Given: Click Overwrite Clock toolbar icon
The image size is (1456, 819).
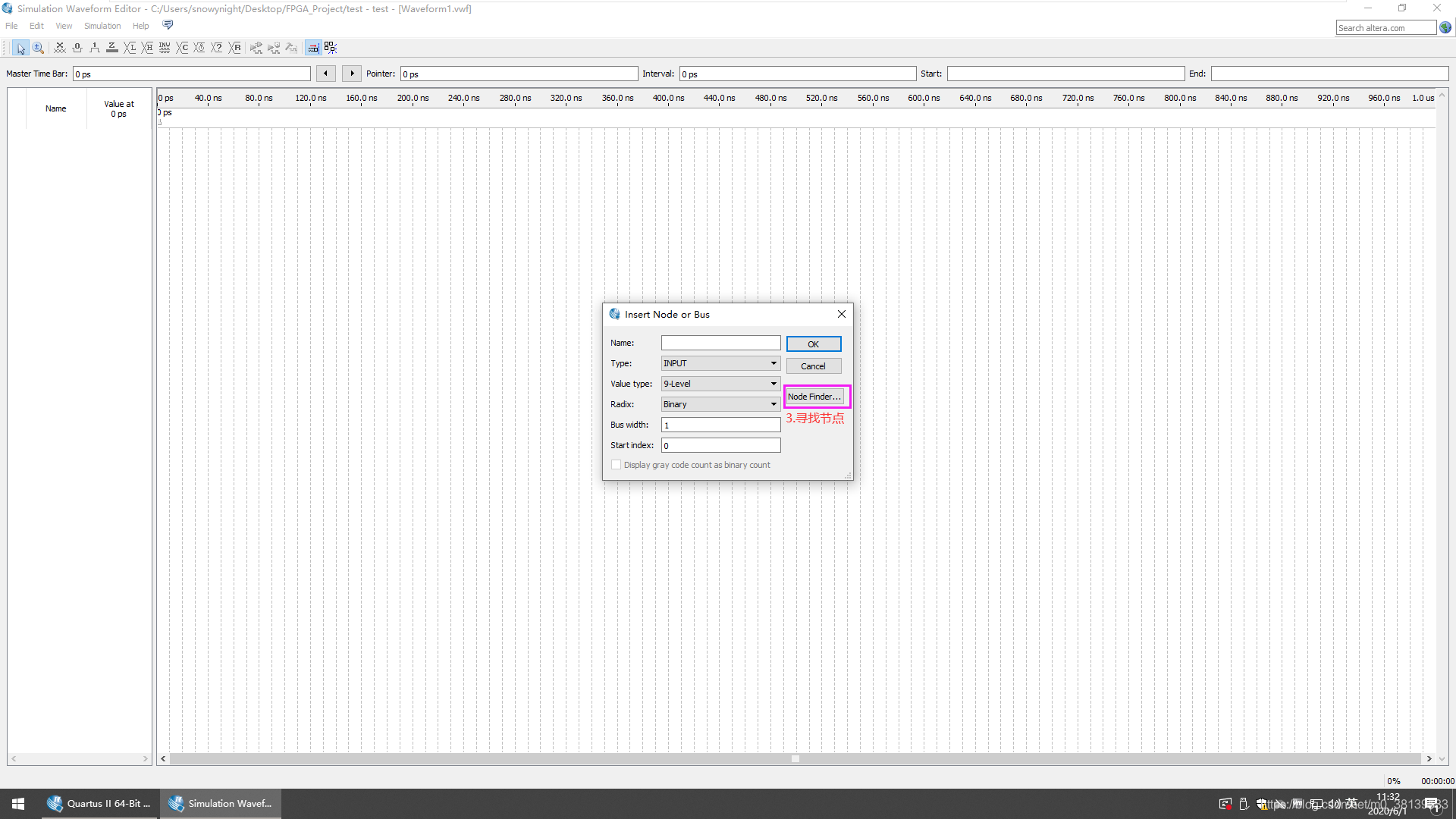Looking at the screenshot, I should (199, 48).
